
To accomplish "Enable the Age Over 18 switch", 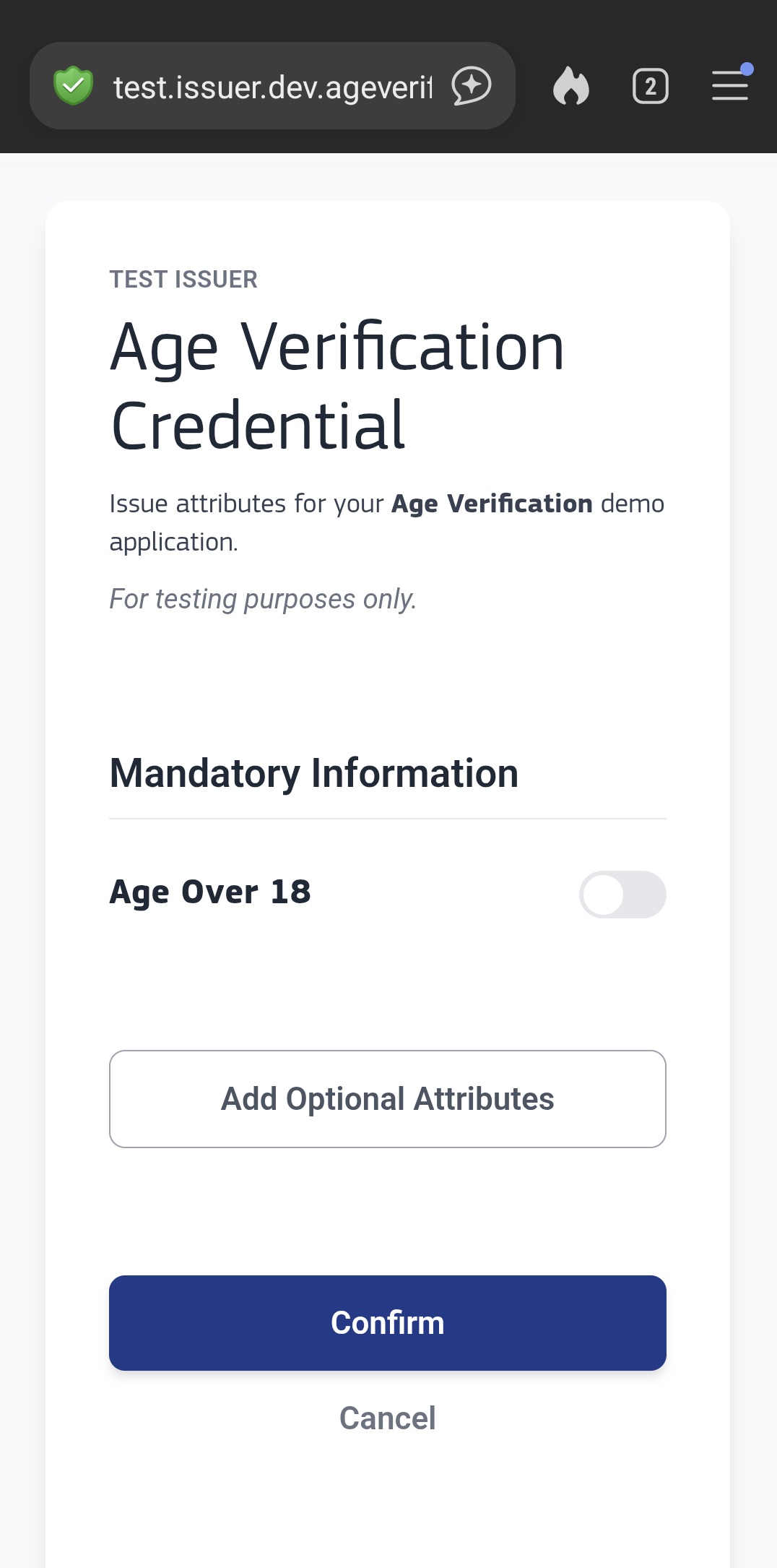I will [622, 895].
